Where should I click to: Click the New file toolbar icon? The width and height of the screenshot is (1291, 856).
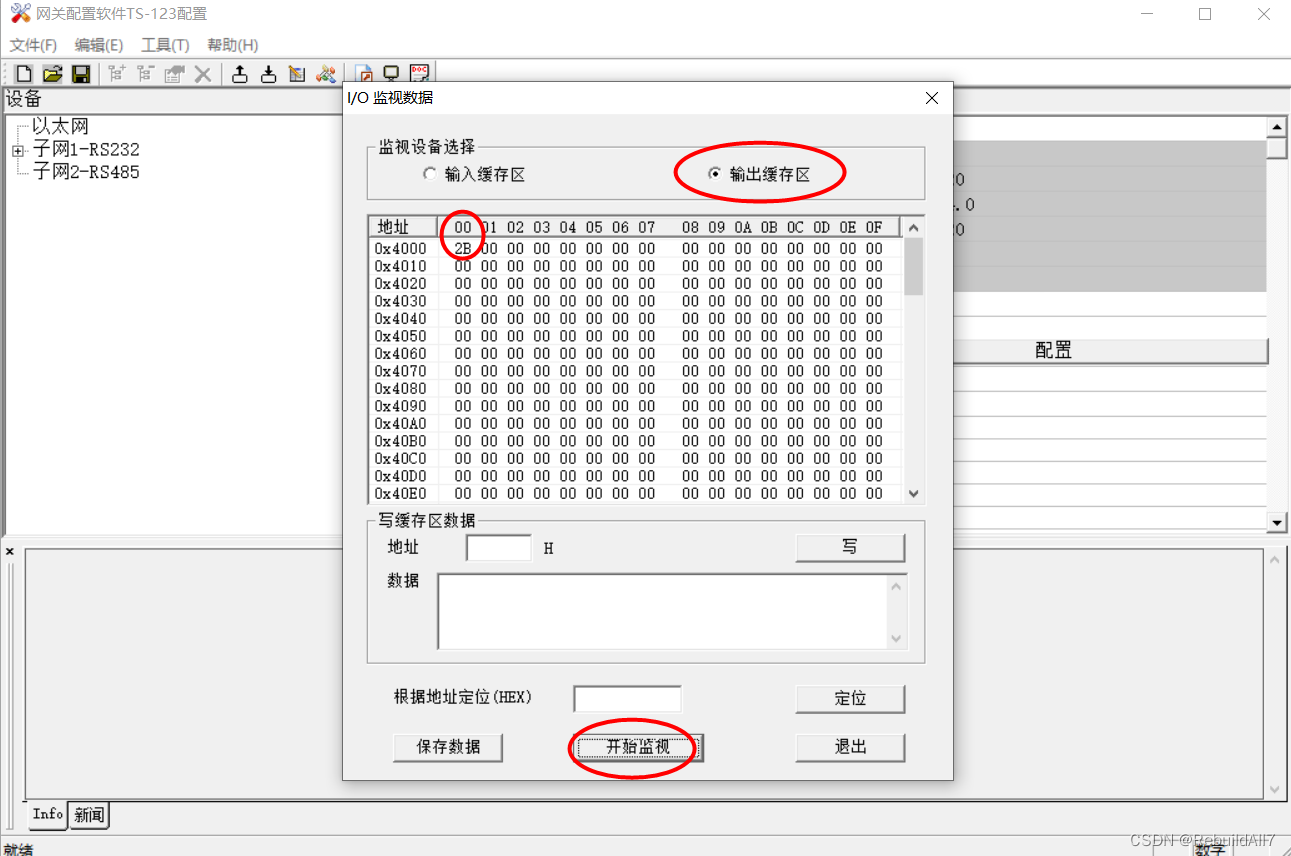coord(24,73)
